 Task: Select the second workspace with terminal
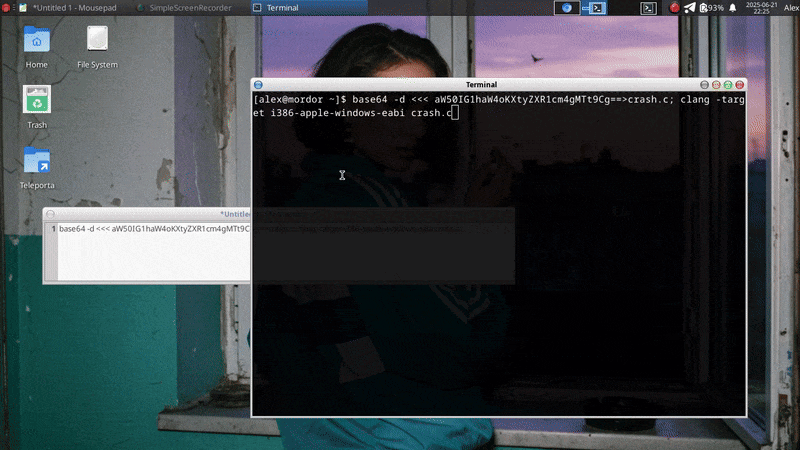(x=594, y=8)
